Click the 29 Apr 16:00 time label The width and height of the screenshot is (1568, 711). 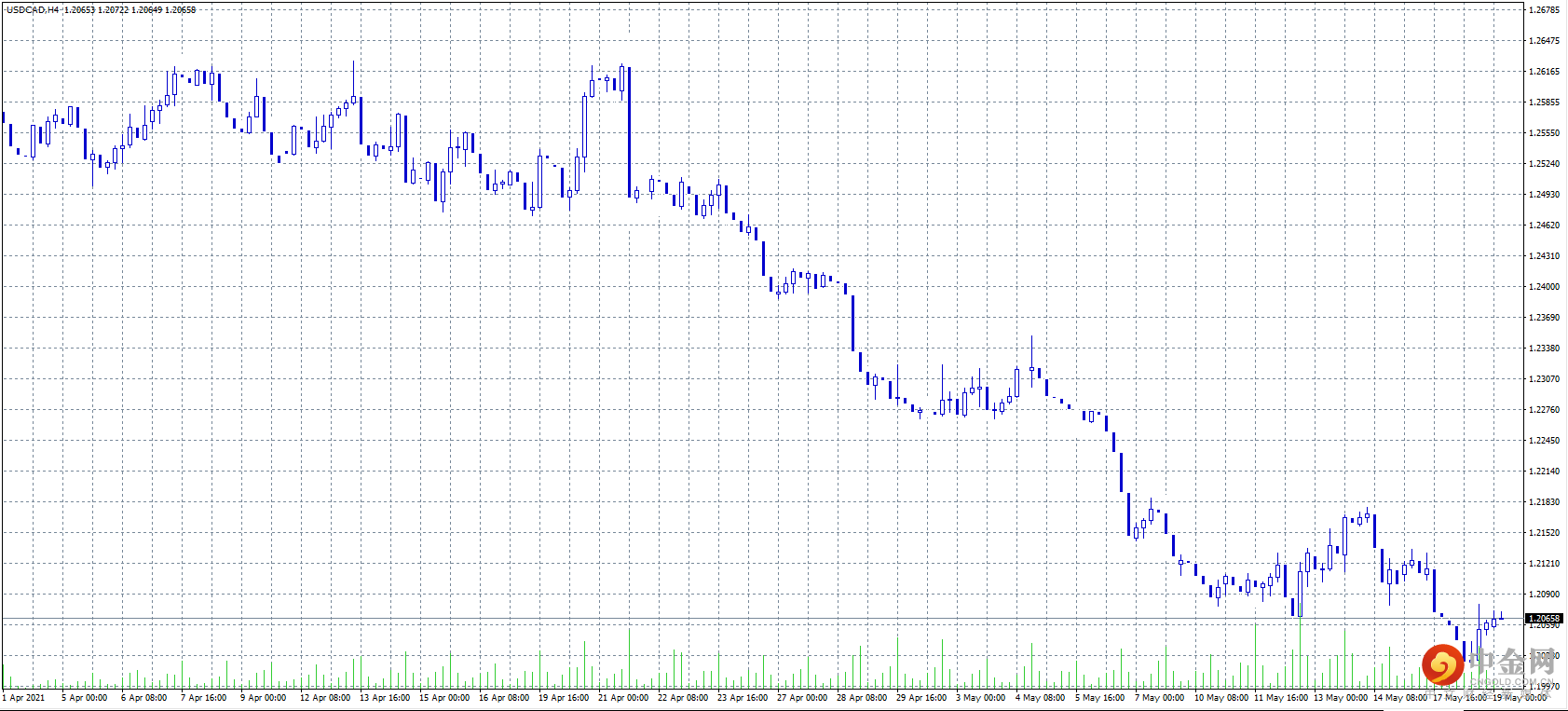click(x=921, y=698)
